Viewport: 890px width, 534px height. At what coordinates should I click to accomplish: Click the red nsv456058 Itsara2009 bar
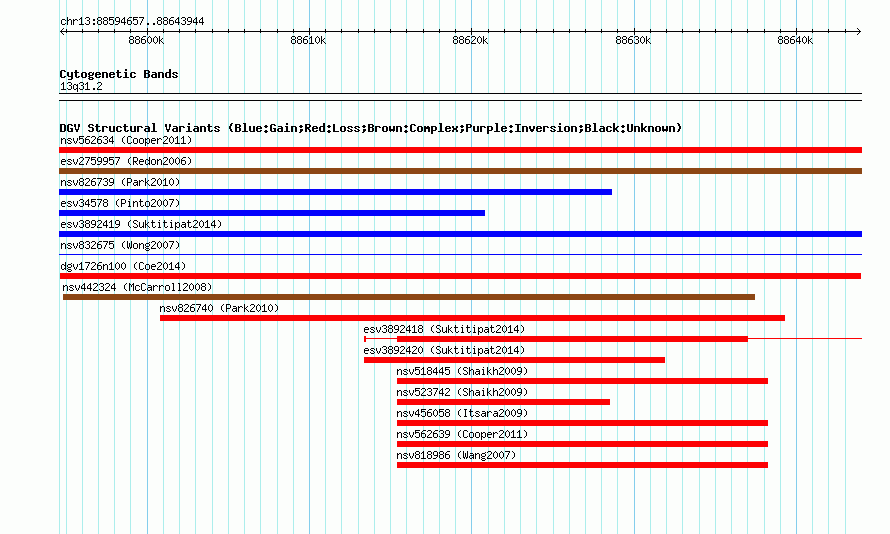pos(582,423)
